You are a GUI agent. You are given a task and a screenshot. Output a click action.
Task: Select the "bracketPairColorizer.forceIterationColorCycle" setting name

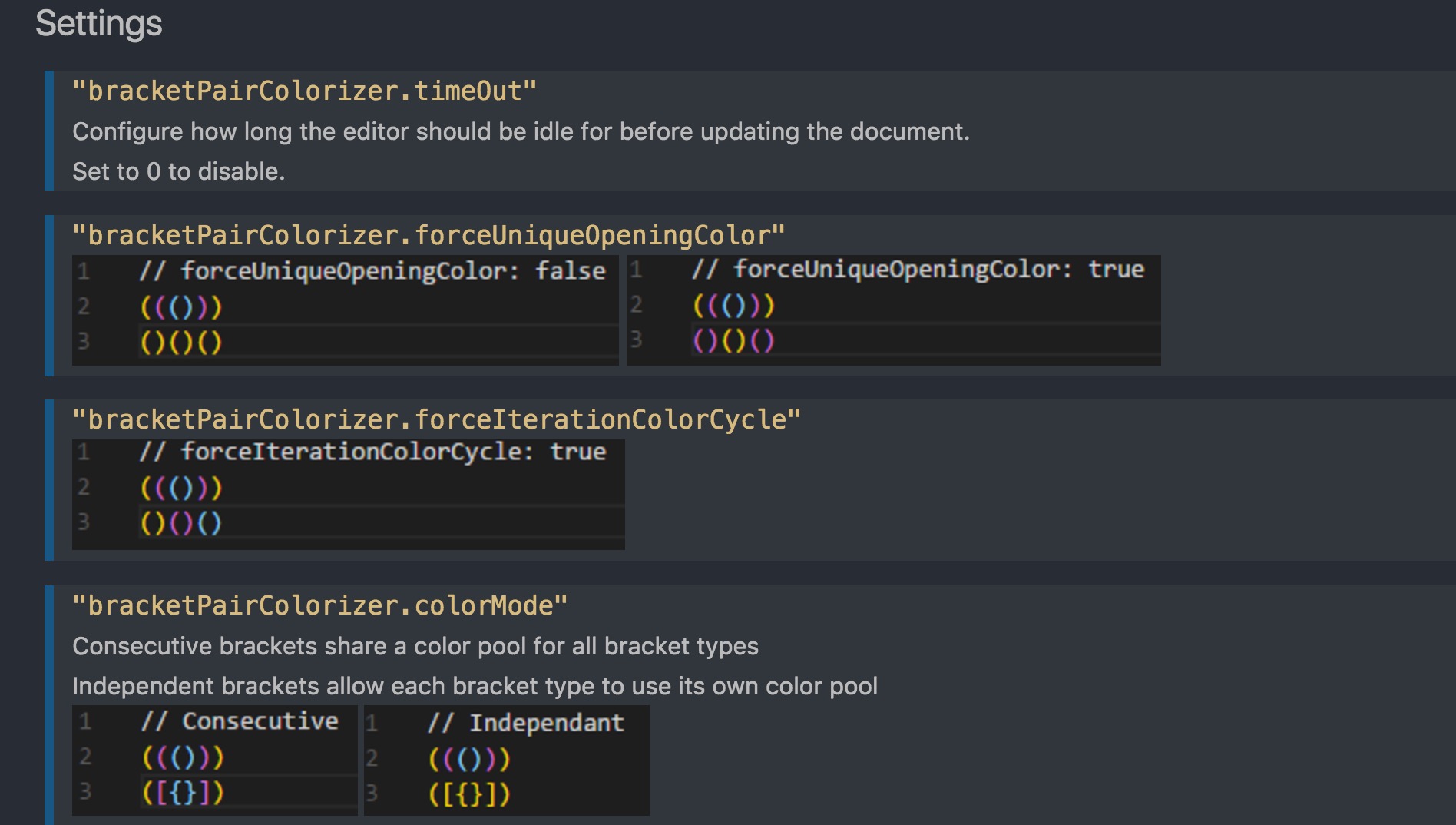436,419
